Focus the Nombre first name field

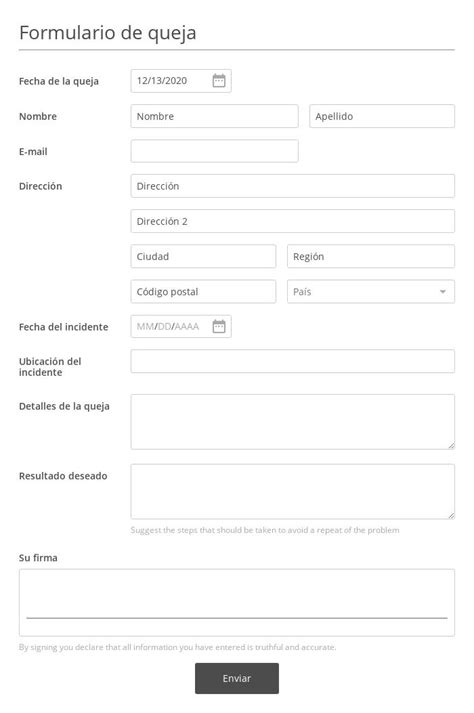[214, 116]
